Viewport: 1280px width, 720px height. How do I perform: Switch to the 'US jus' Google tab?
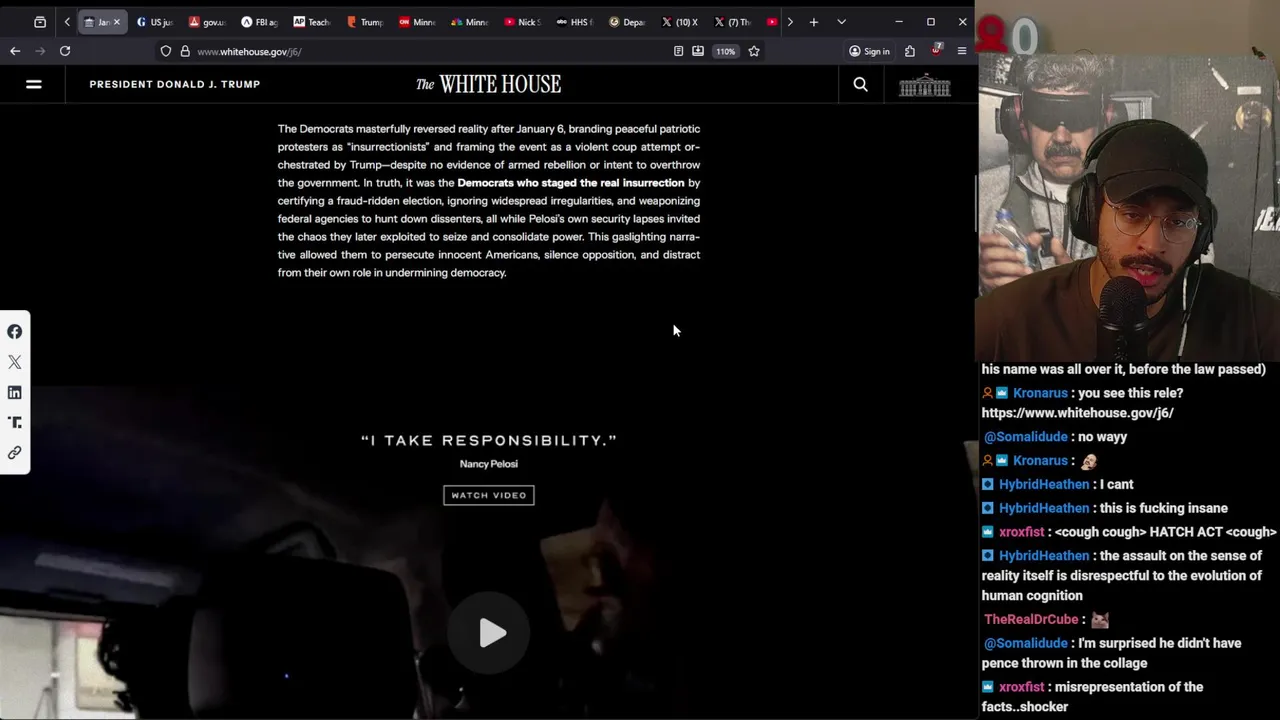(x=155, y=22)
